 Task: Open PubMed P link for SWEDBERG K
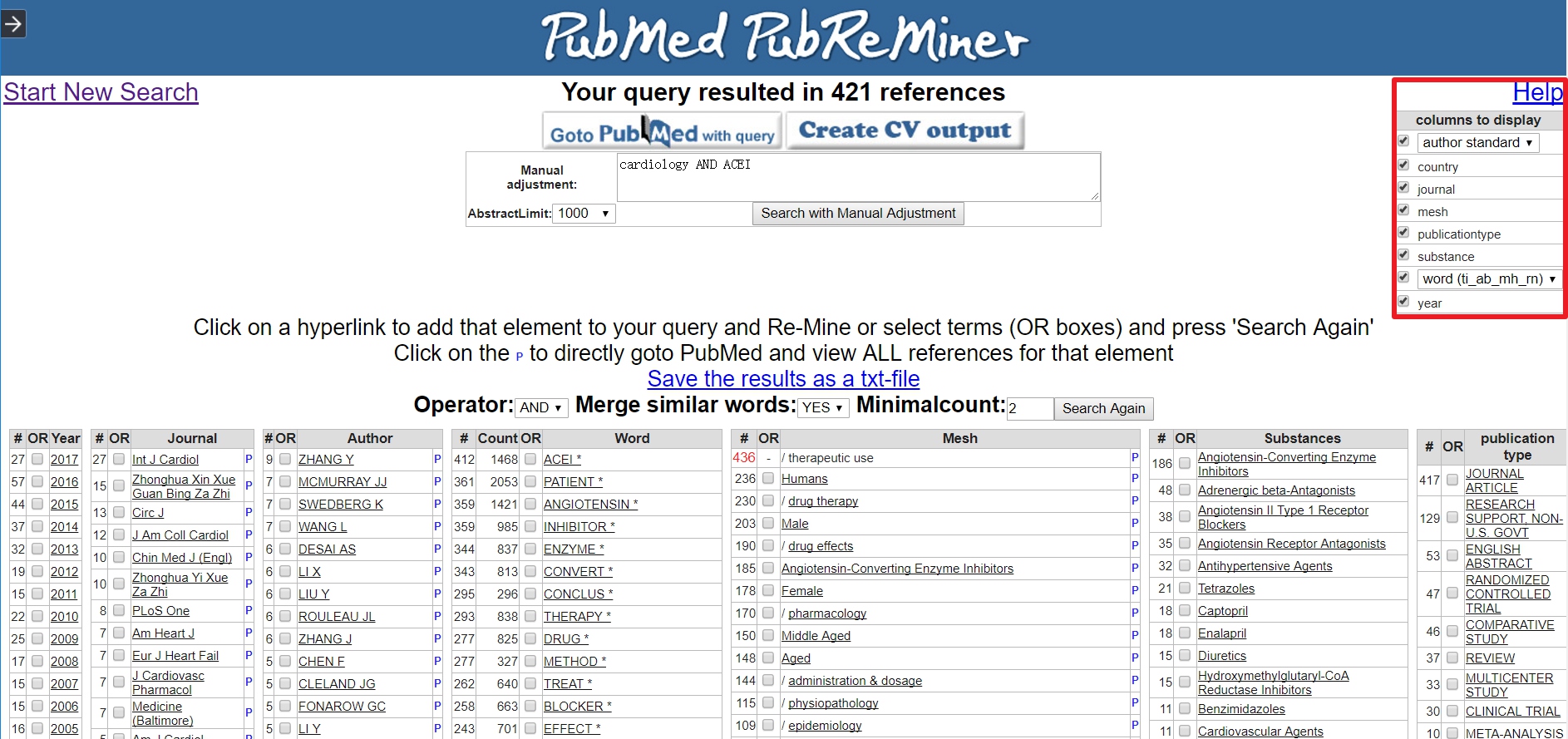[x=437, y=504]
